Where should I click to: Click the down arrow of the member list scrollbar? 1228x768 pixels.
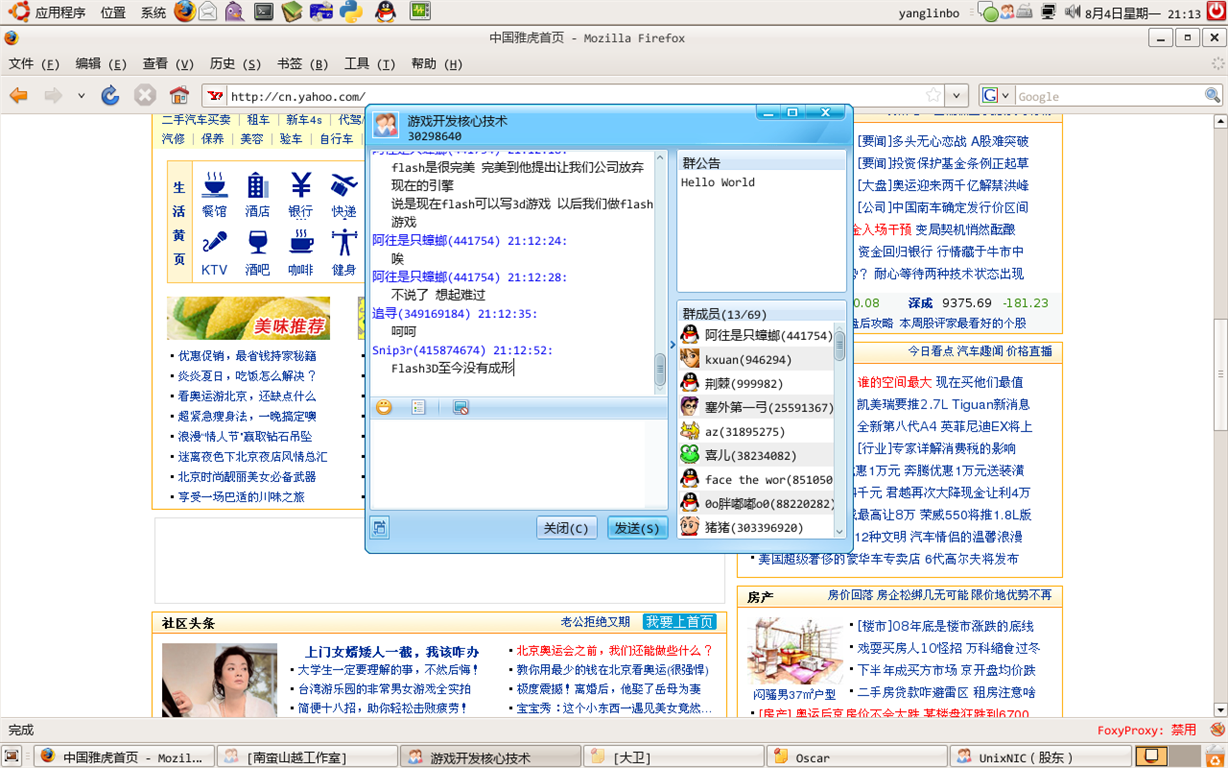tap(840, 531)
